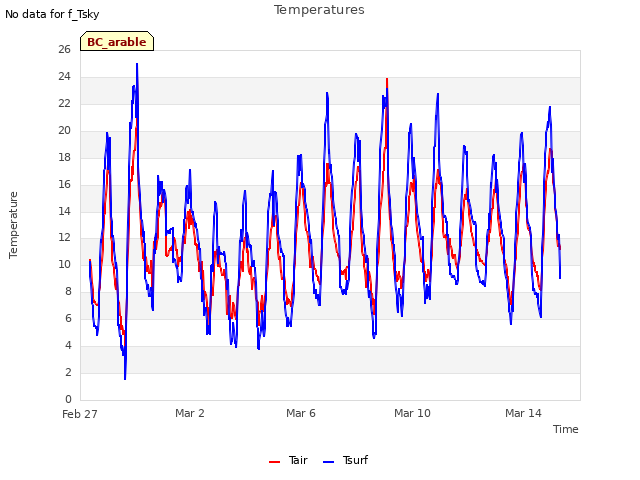Select the Temperature y-axis title
Screen dimensions: 640x480
(13, 225)
